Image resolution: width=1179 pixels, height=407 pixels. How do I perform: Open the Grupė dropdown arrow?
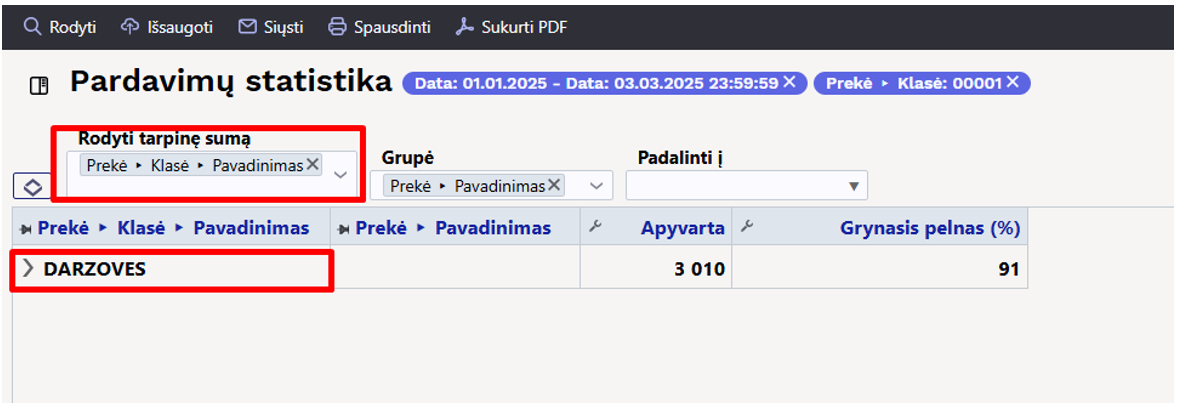[597, 185]
